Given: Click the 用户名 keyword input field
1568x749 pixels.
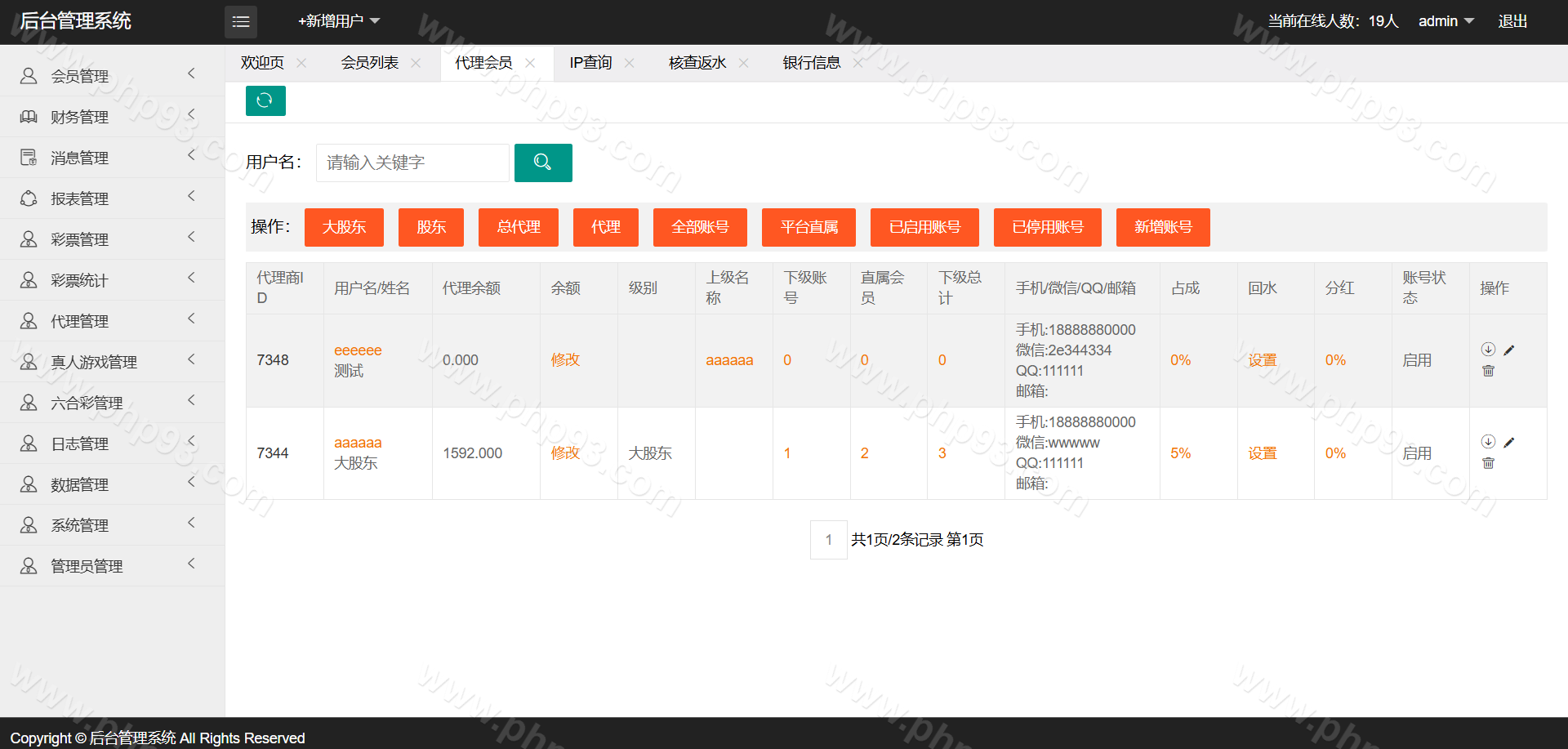Looking at the screenshot, I should coord(412,163).
